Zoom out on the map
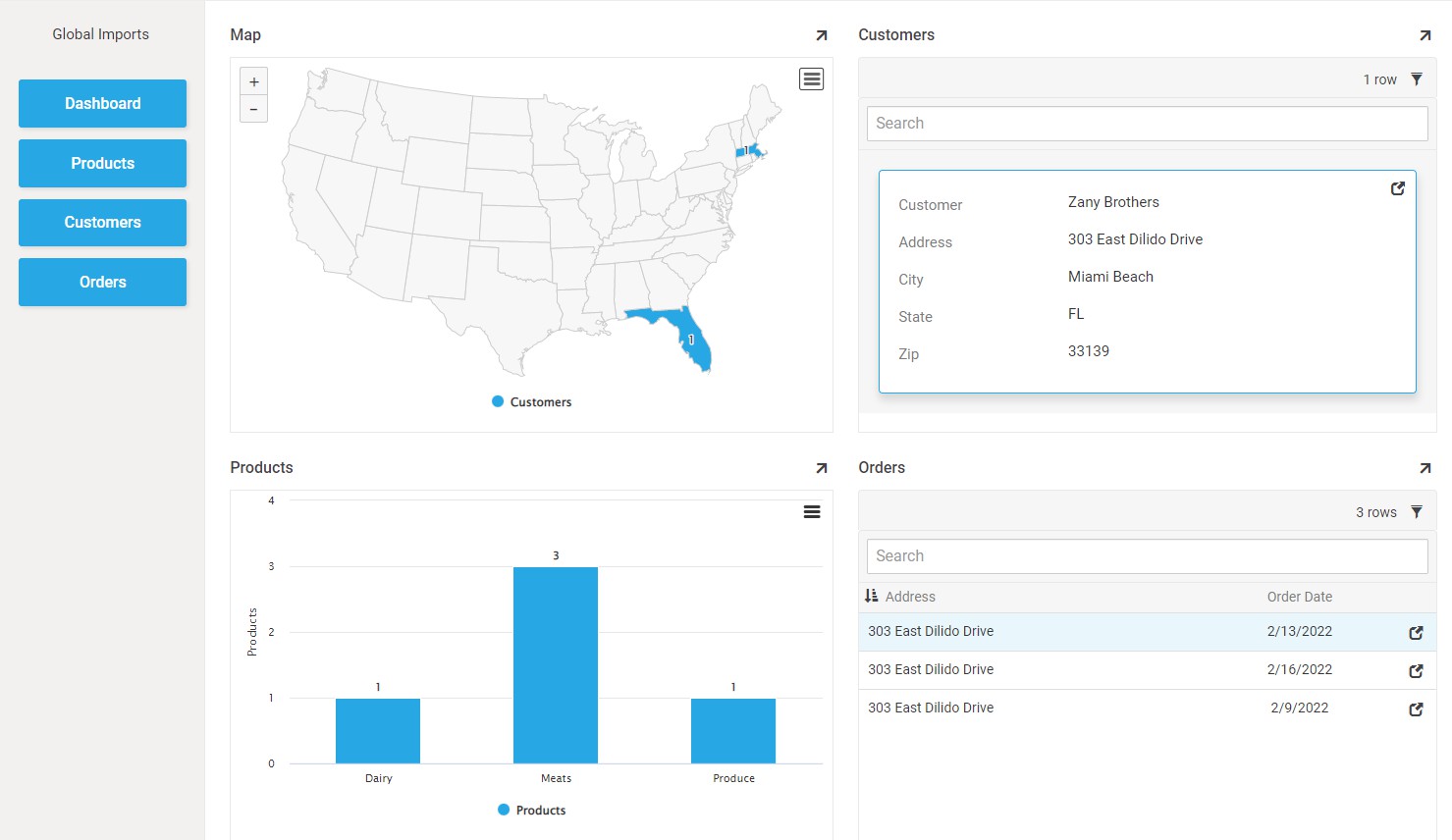The height and width of the screenshot is (840, 1452). click(253, 109)
